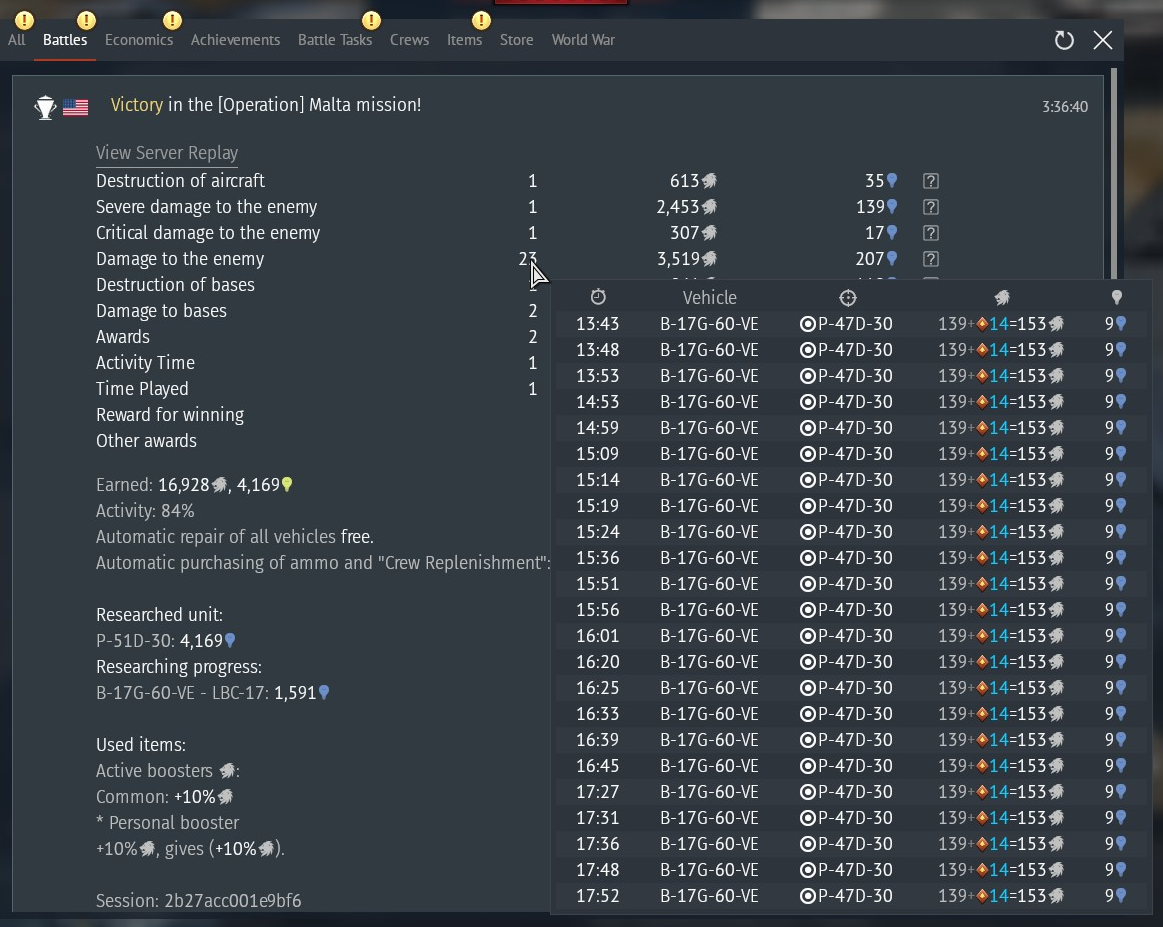Click help icon on Damage to the enemy row

tap(930, 259)
